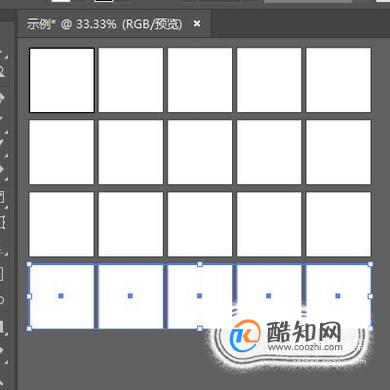Click top-right corner handle of selection

pos(370,264)
